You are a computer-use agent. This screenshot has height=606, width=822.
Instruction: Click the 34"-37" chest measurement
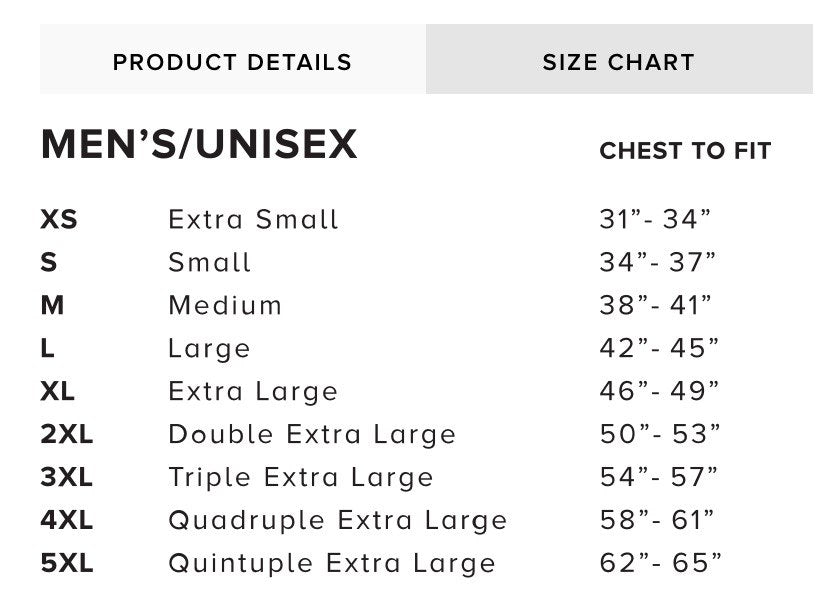(x=658, y=262)
